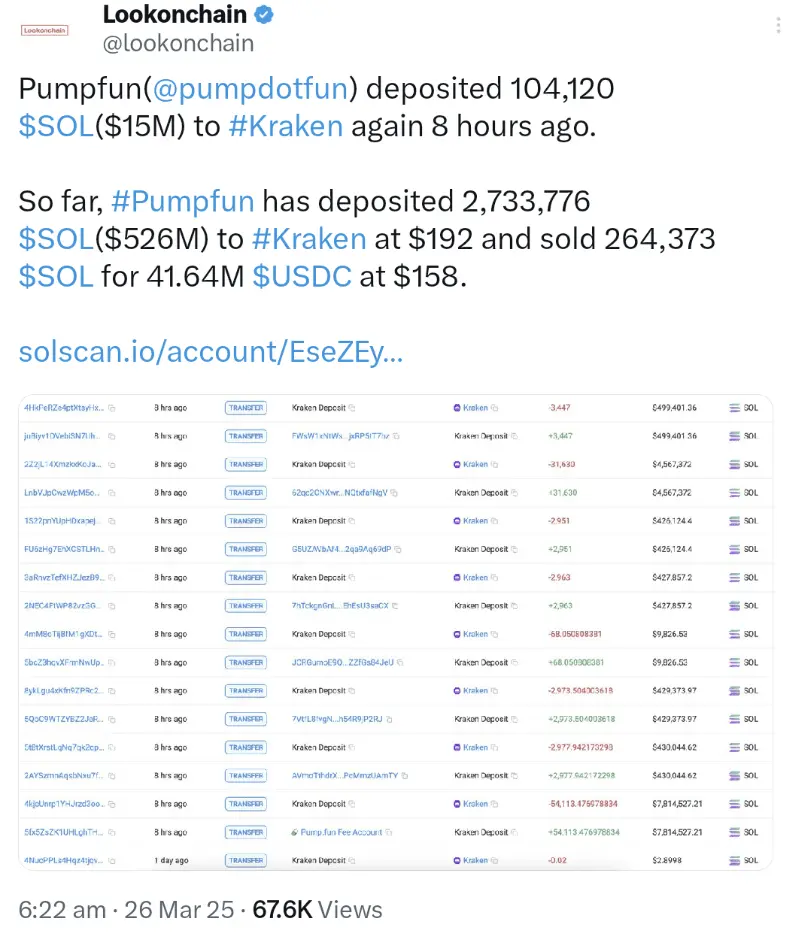792x934 pixels.
Task: Click the copy icon next to address FU5zHg7EhXCSTLHn
Action: coord(112,549)
